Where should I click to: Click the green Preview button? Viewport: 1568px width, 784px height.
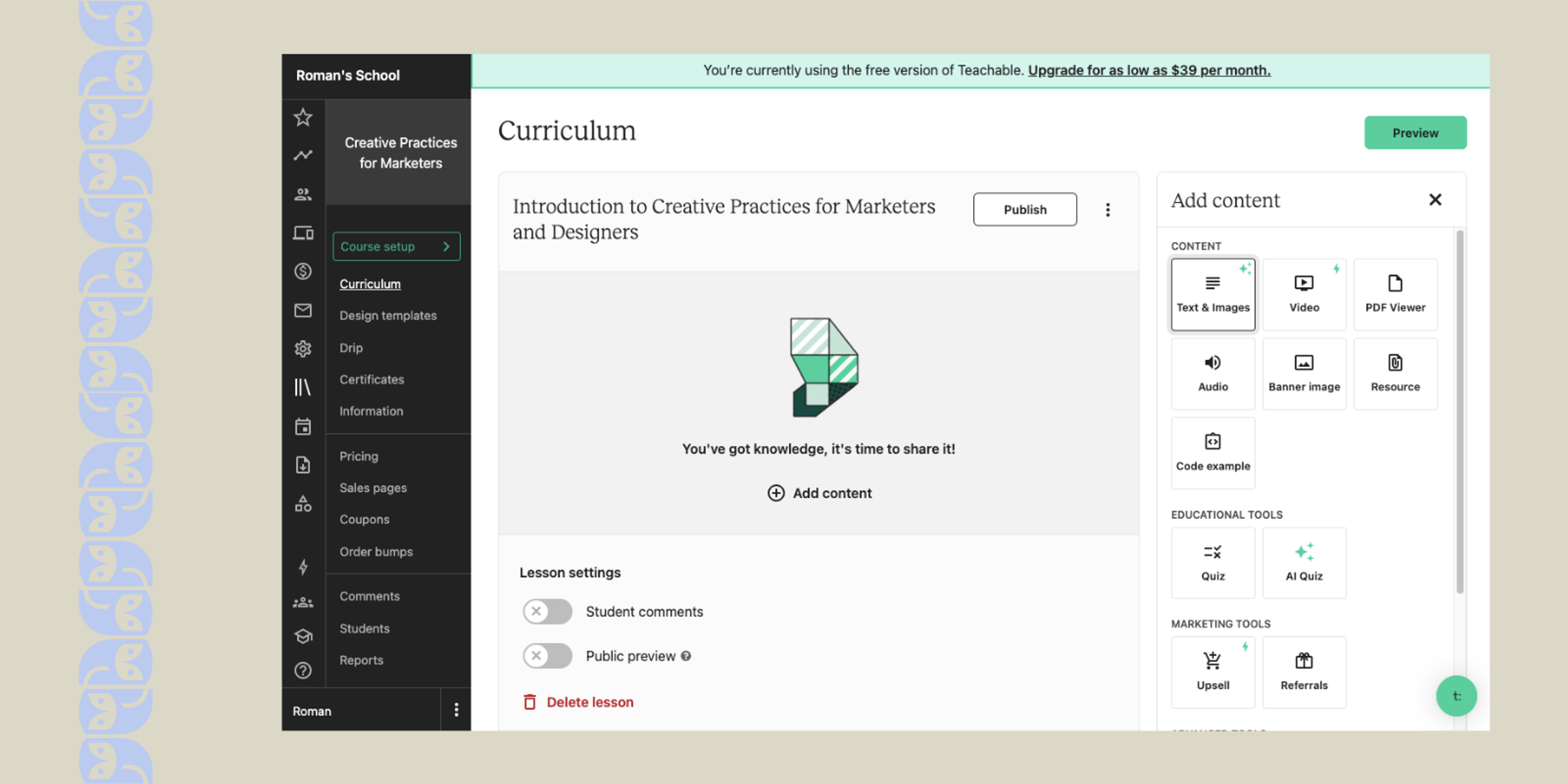(x=1415, y=133)
